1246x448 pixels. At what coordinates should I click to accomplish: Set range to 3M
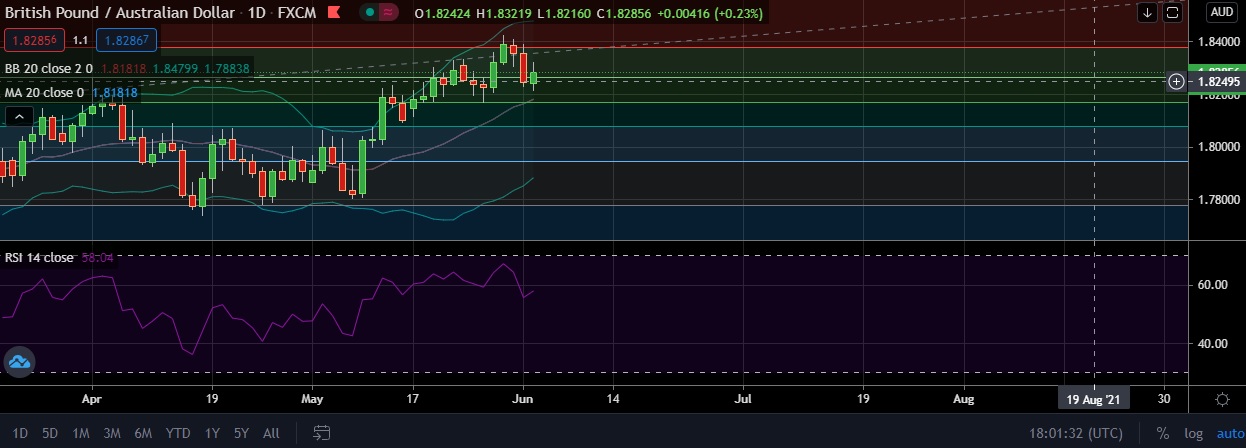pos(112,433)
